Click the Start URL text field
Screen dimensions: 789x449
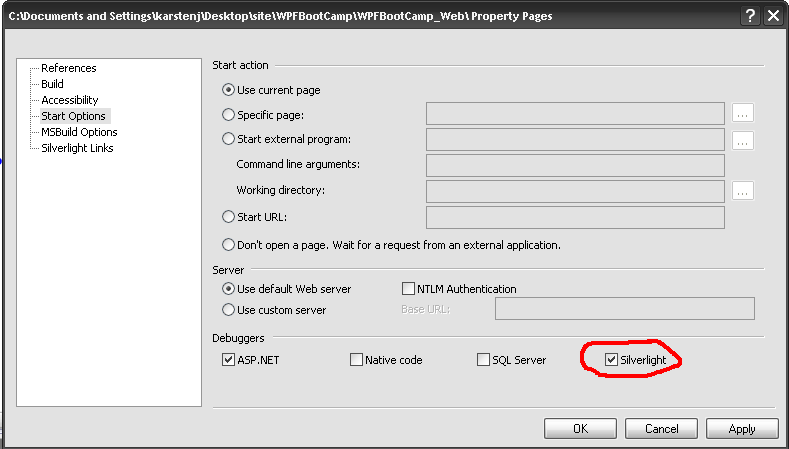575,217
